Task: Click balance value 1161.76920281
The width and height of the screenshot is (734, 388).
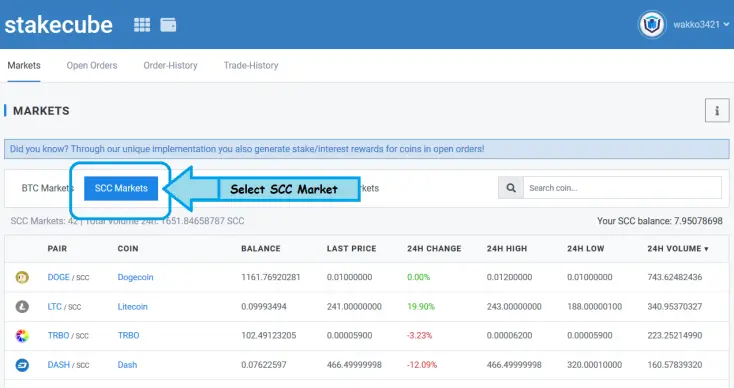Action: (271, 277)
